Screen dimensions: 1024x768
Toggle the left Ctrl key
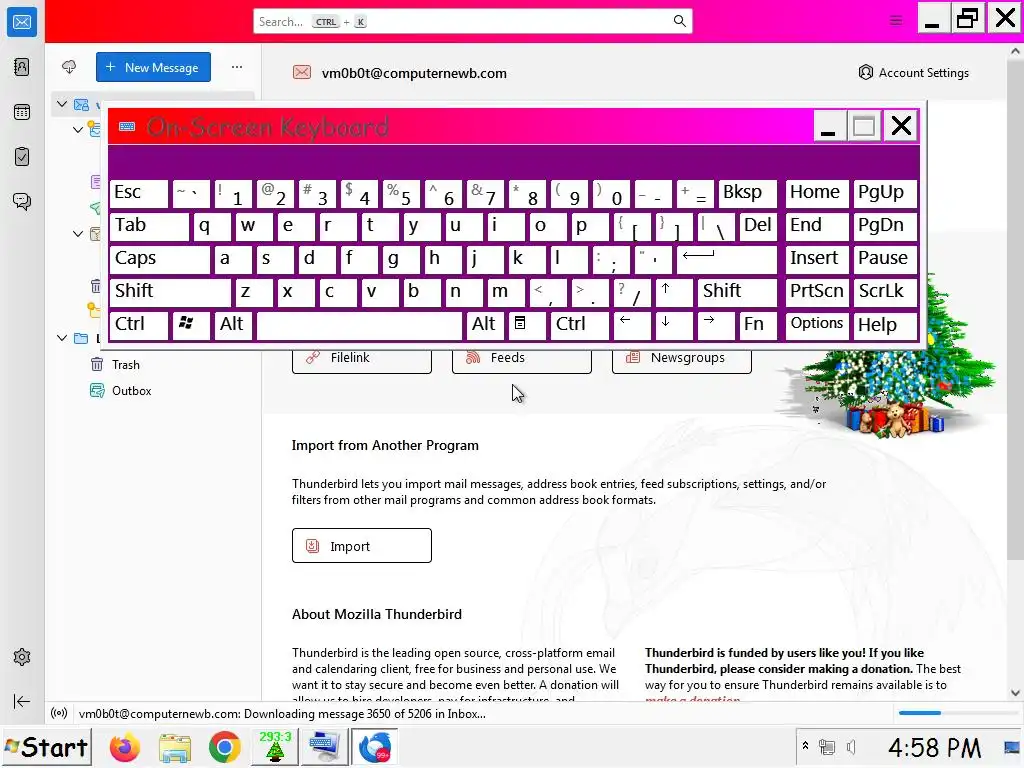tap(138, 325)
